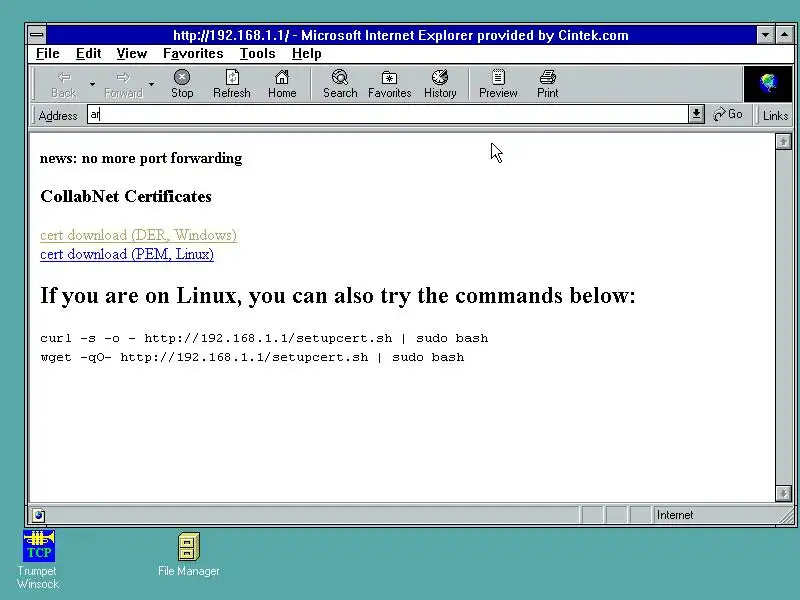Open the Help menu
800x600 pixels.
(306, 54)
